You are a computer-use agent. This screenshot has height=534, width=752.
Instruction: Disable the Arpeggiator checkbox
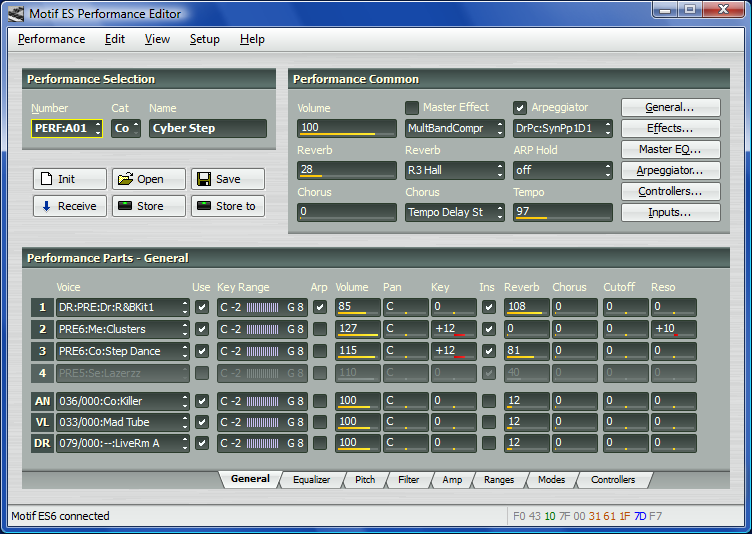(x=520, y=108)
